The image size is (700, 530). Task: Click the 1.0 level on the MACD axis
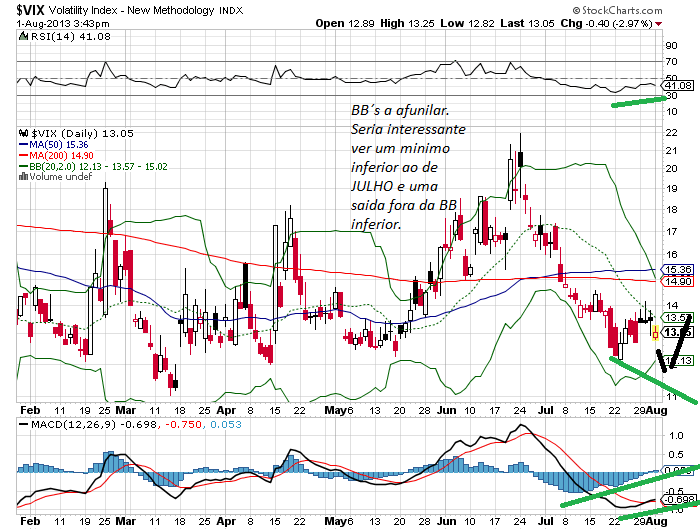click(677, 435)
